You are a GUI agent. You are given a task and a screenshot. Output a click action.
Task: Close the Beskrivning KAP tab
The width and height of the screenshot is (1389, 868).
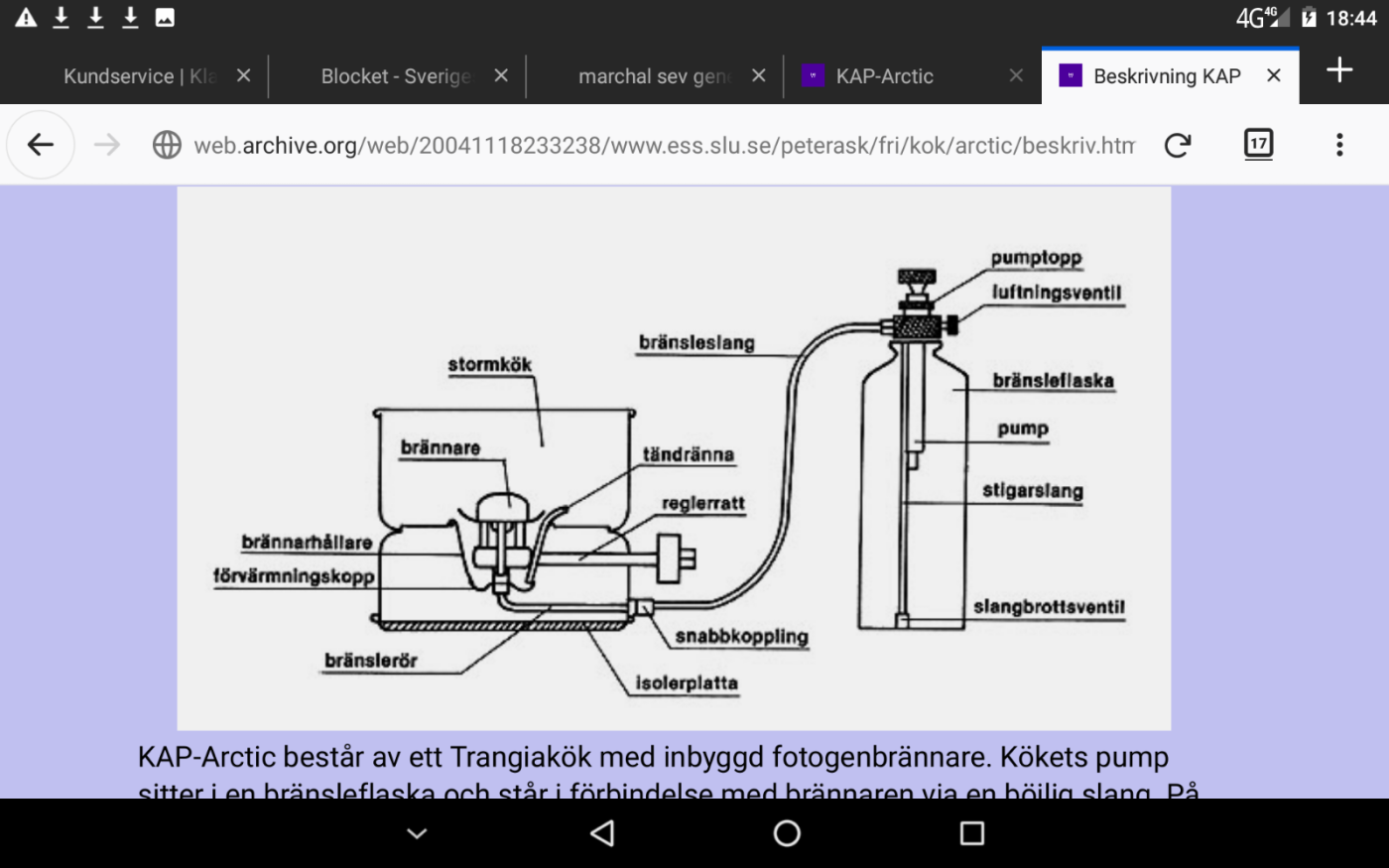click(1275, 74)
